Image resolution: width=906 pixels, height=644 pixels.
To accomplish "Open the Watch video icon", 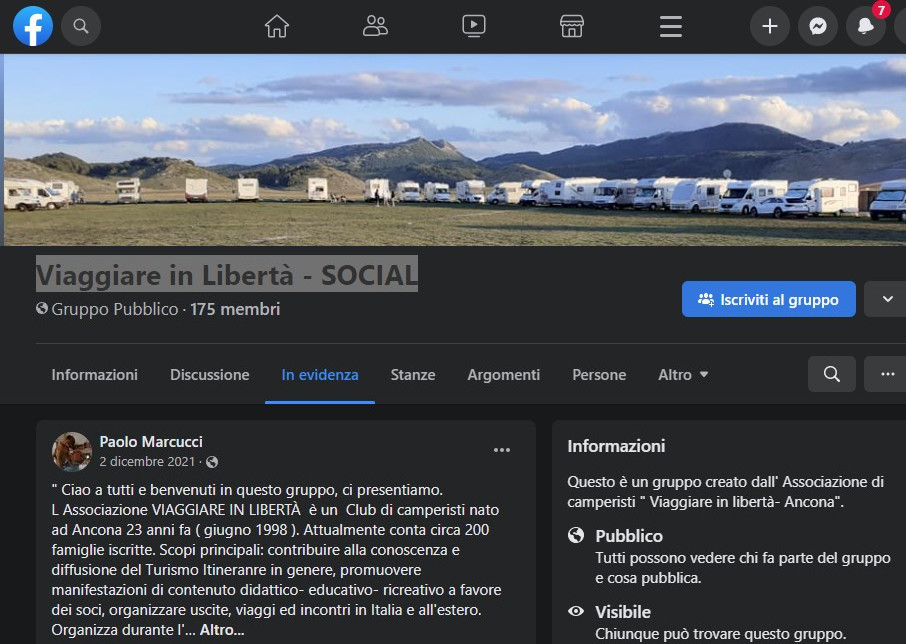I will pyautogui.click(x=474, y=26).
